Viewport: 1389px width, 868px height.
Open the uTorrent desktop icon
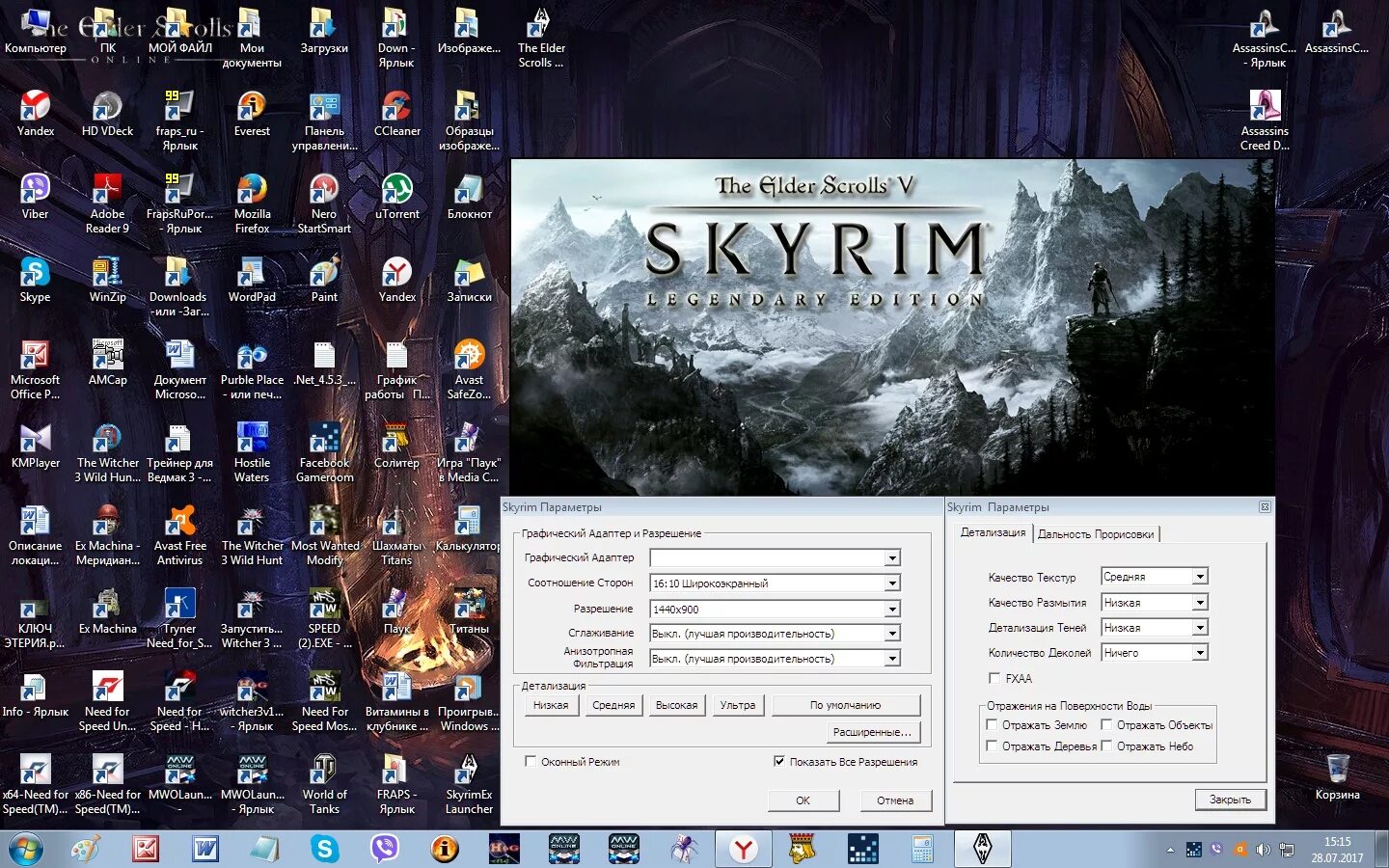point(396,197)
